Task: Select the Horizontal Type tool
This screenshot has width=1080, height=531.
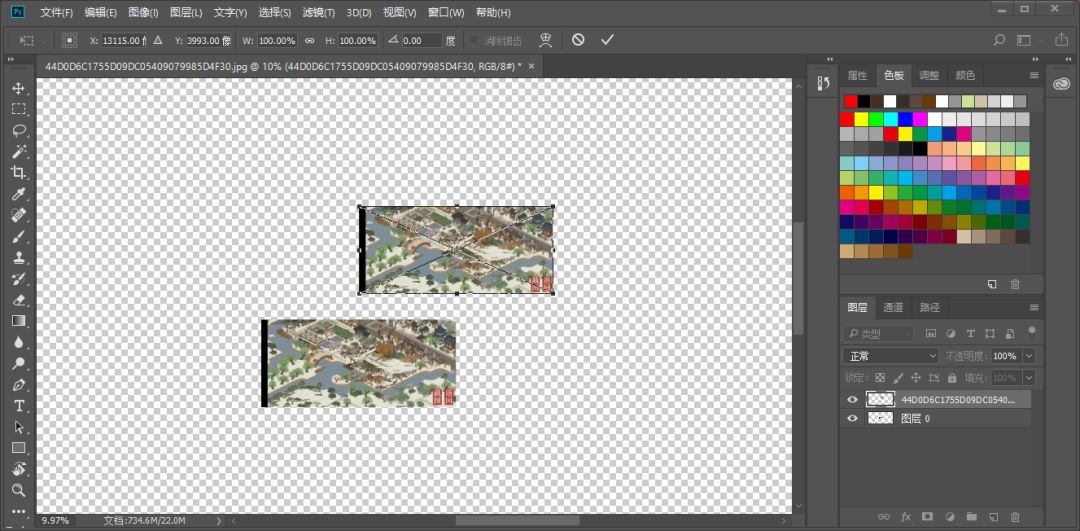Action: click(x=19, y=406)
